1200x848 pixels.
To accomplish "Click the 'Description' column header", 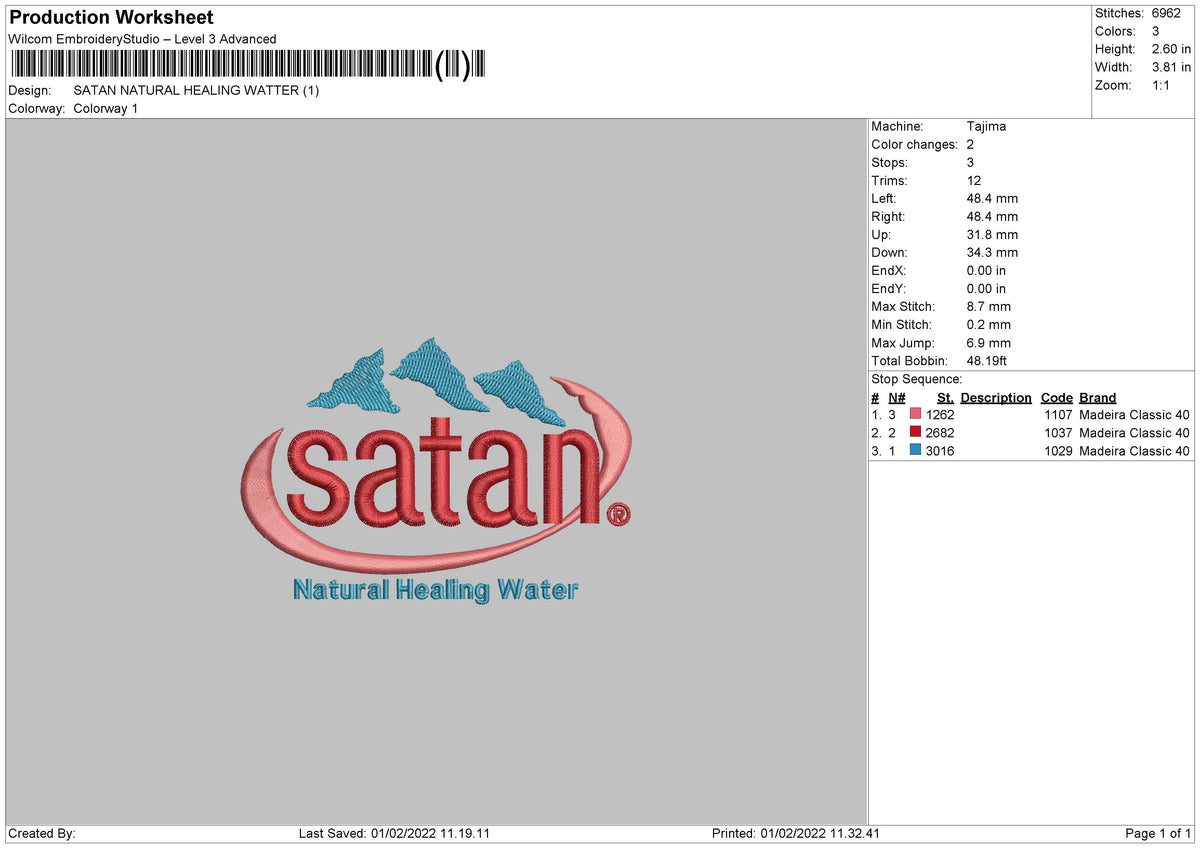I will pyautogui.click(x=996, y=398).
